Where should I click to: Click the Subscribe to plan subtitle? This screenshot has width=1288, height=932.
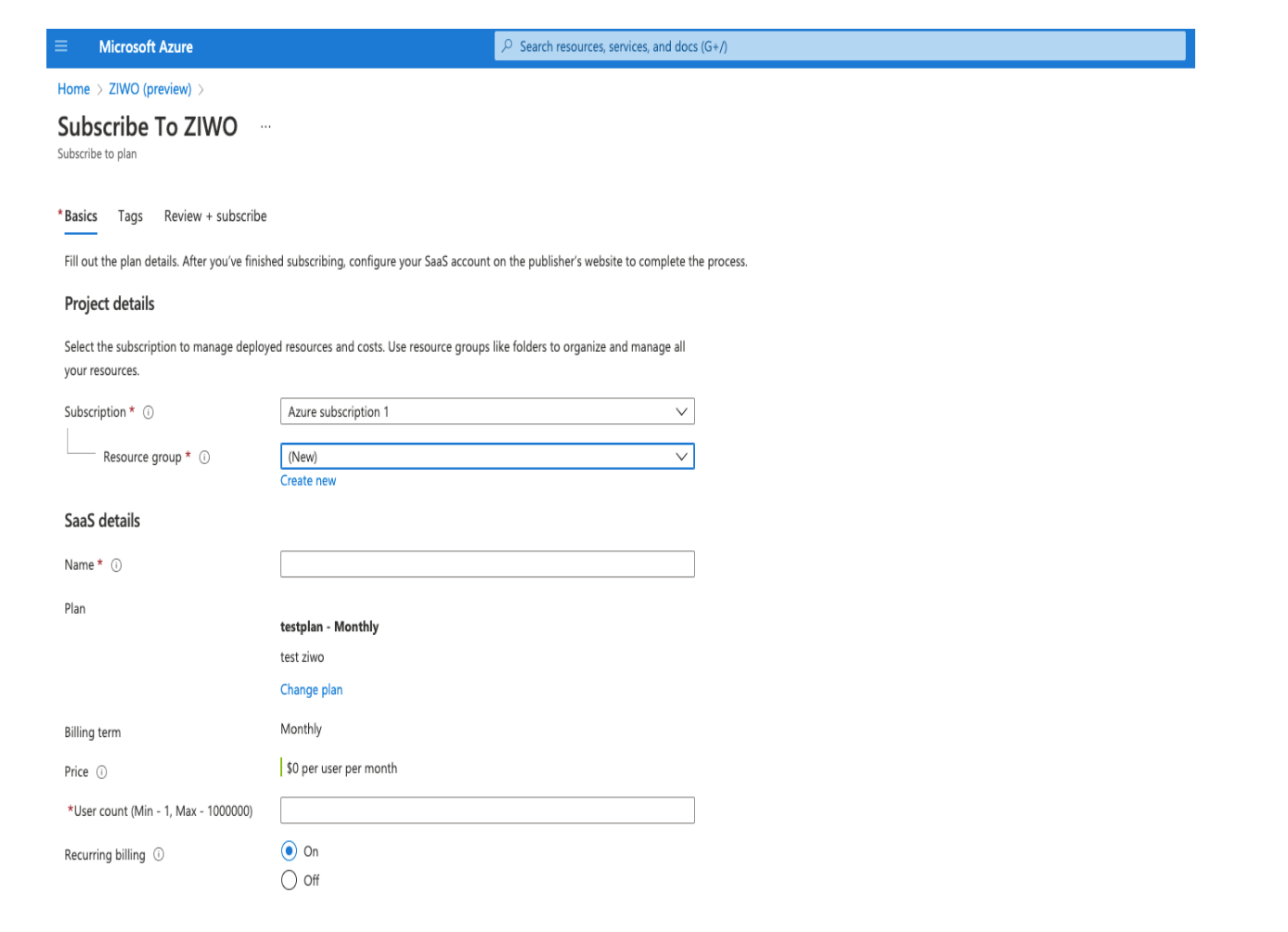97,154
